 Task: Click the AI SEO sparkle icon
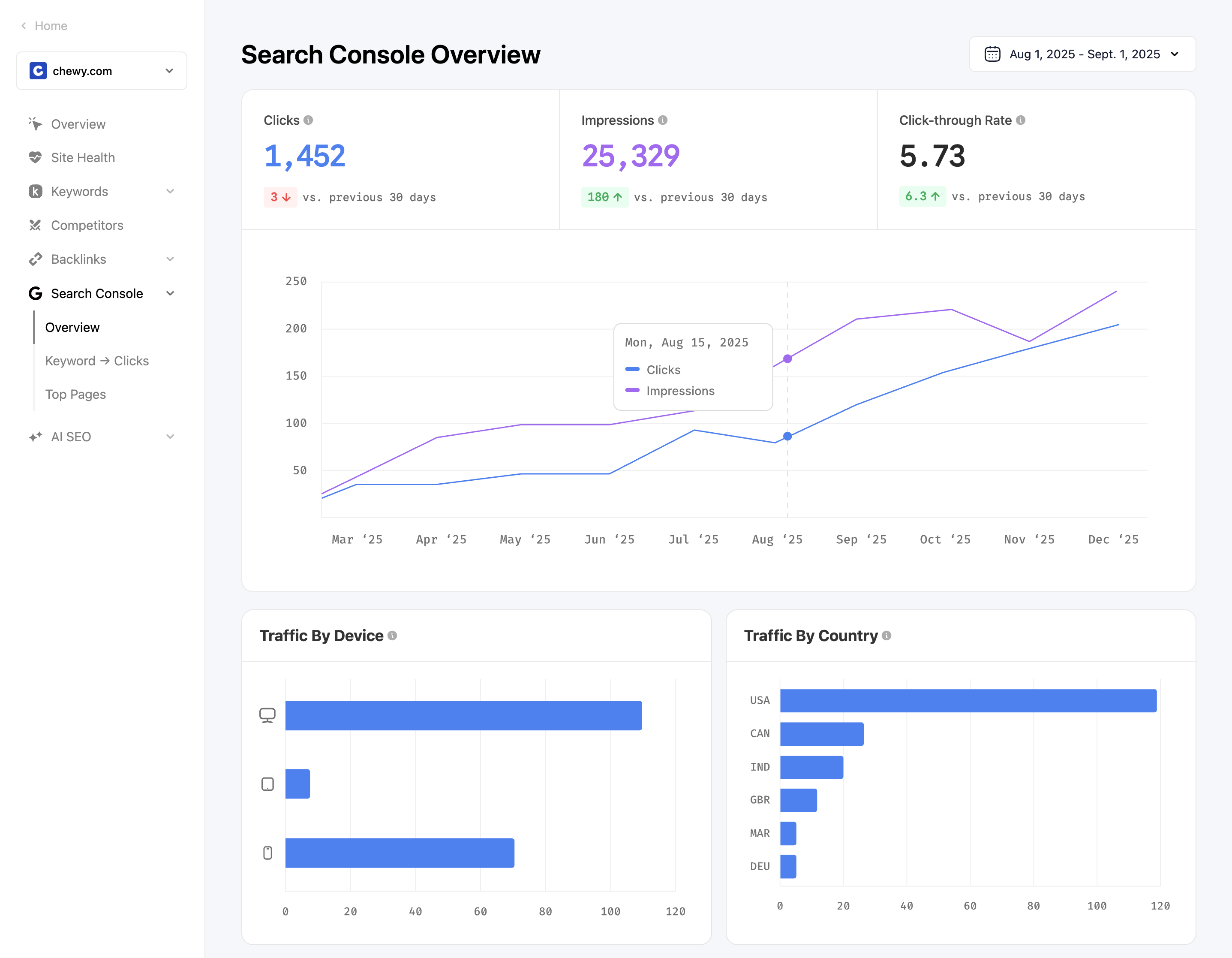point(35,437)
